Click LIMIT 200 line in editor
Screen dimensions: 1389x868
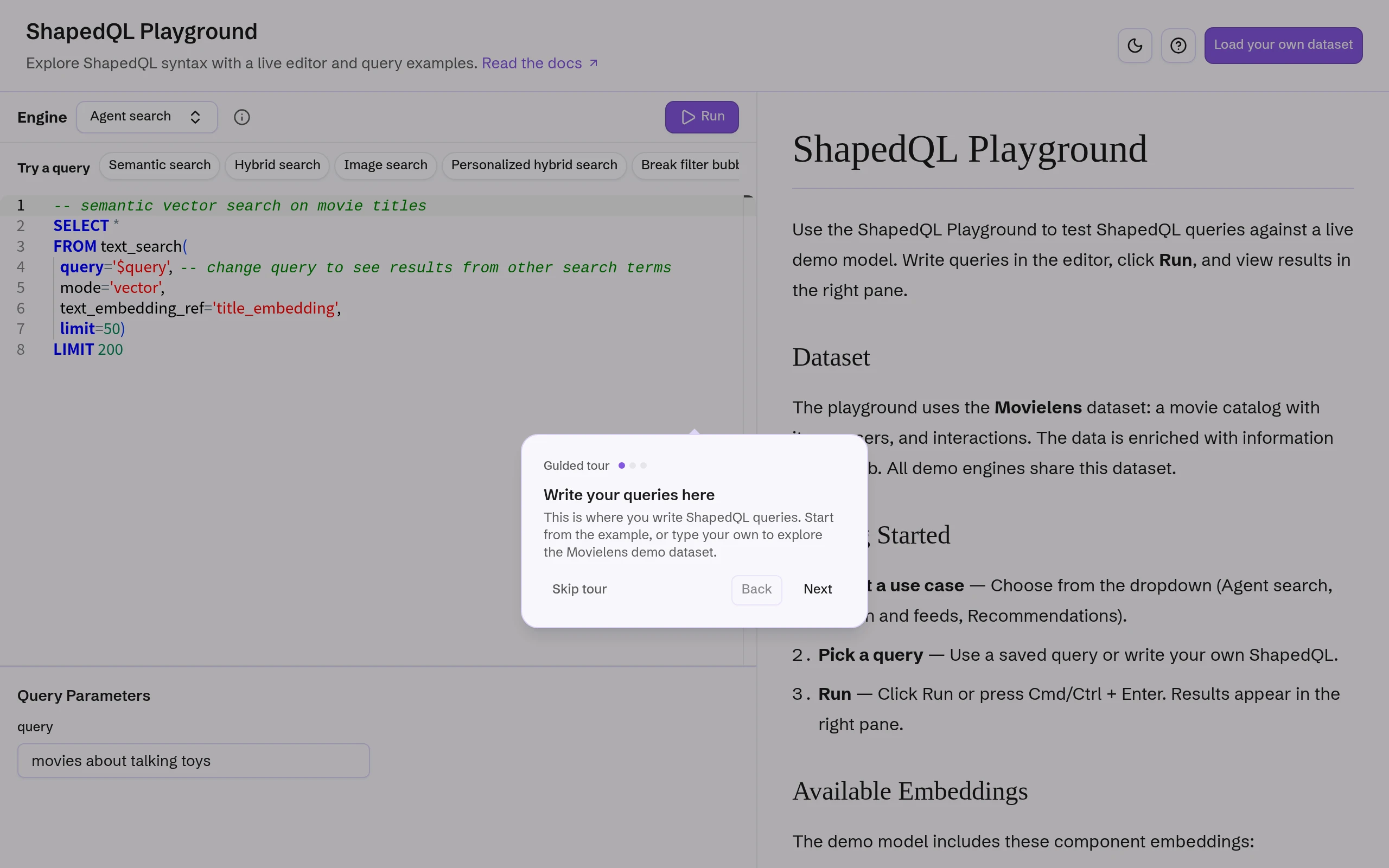pos(88,350)
